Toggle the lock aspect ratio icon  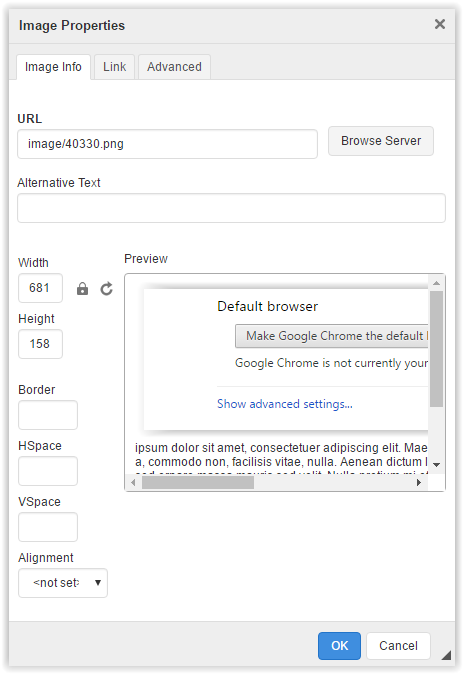[x=82, y=288]
